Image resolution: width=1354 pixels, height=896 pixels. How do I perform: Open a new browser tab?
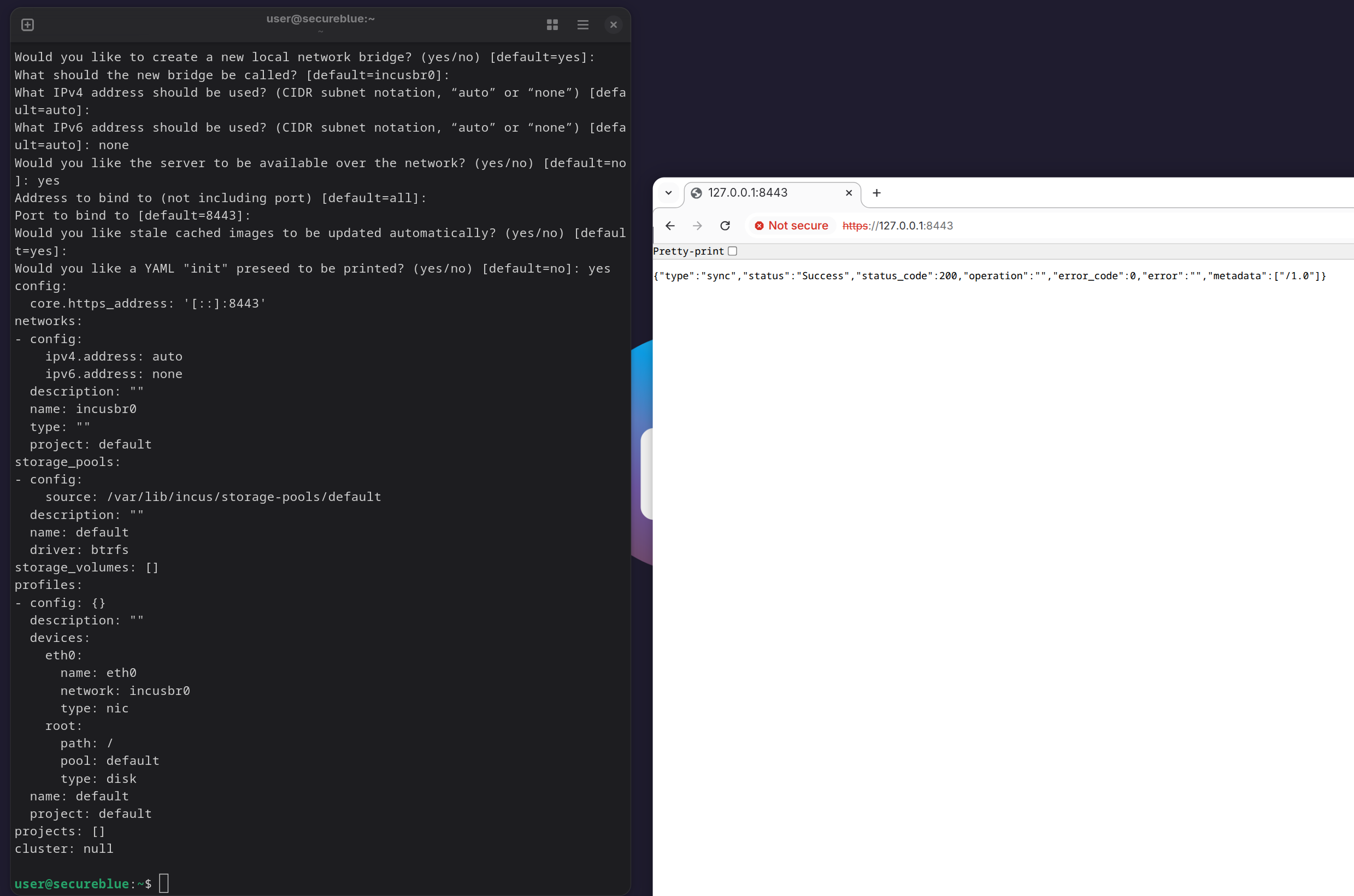[x=876, y=193]
